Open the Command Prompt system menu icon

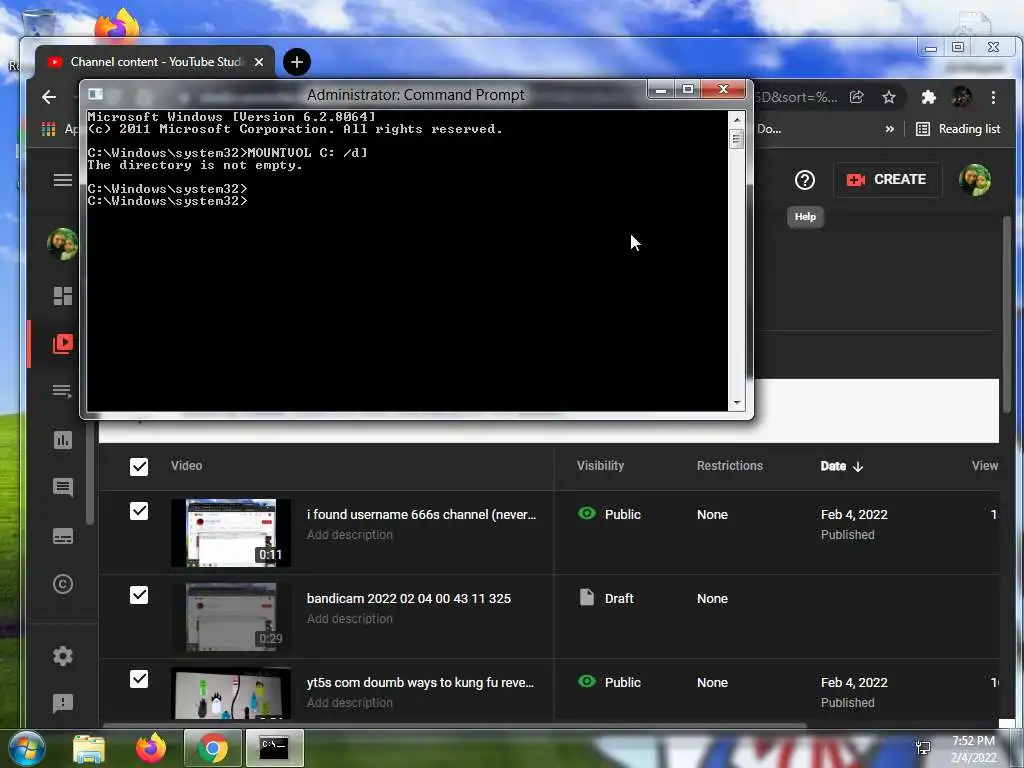(95, 94)
